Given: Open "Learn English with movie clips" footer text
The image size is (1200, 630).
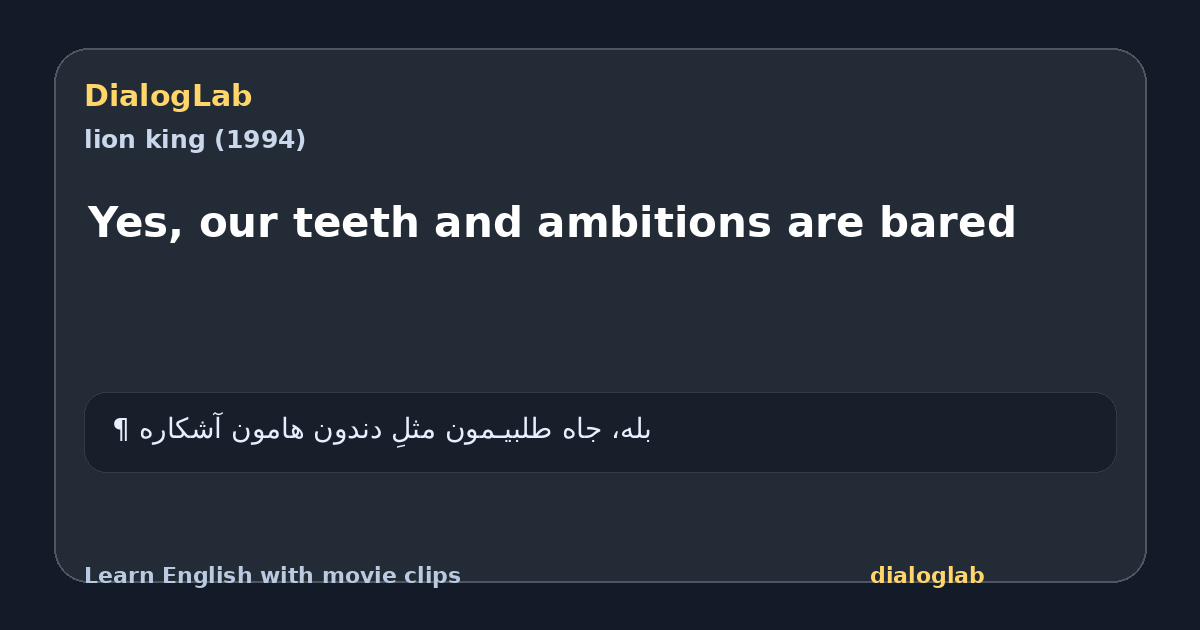Looking at the screenshot, I should pyautogui.click(x=272, y=576).
